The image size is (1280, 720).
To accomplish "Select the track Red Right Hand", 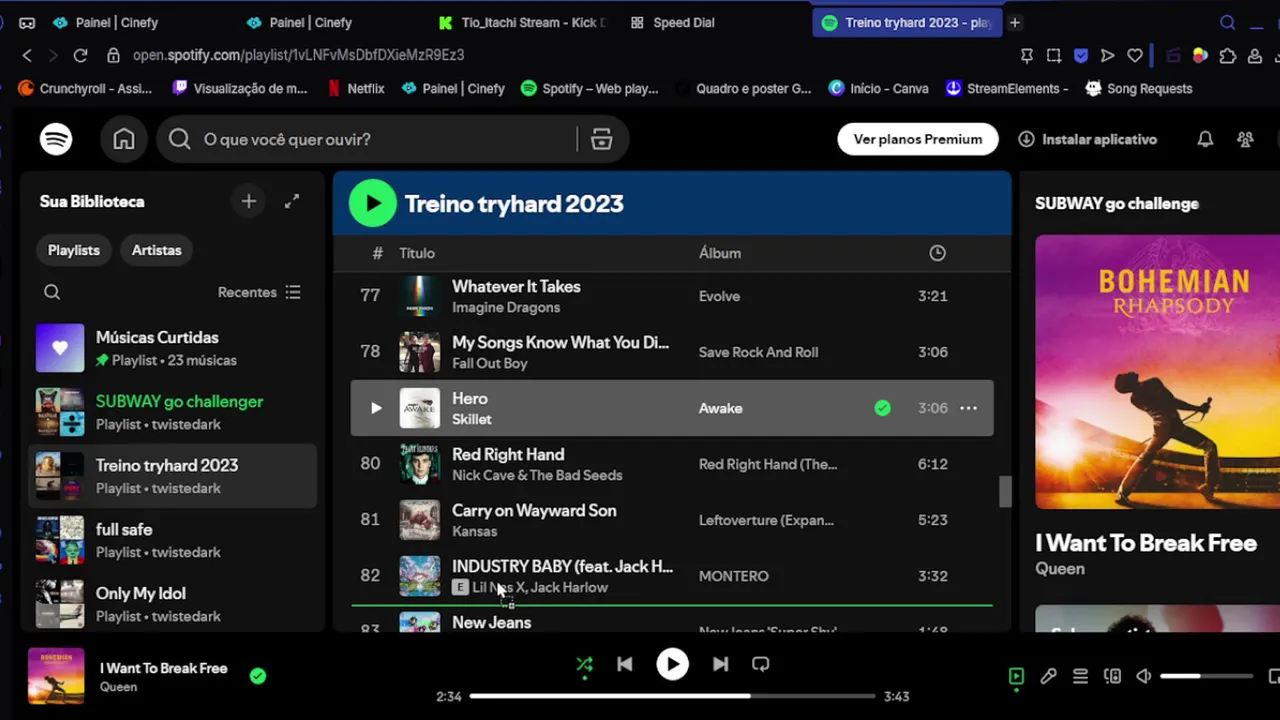I will 508,454.
